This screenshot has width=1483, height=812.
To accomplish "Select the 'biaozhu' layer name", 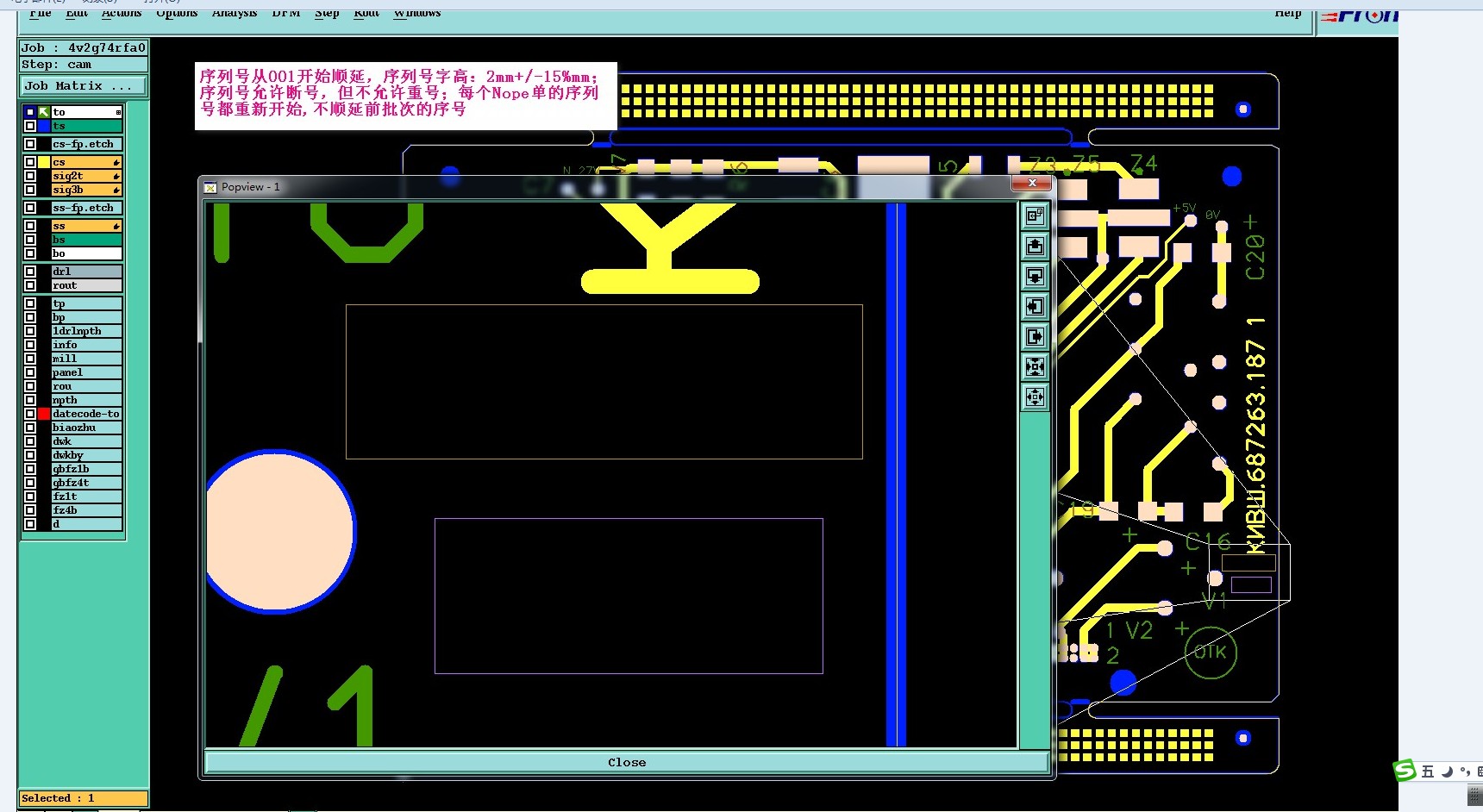I will click(x=86, y=428).
